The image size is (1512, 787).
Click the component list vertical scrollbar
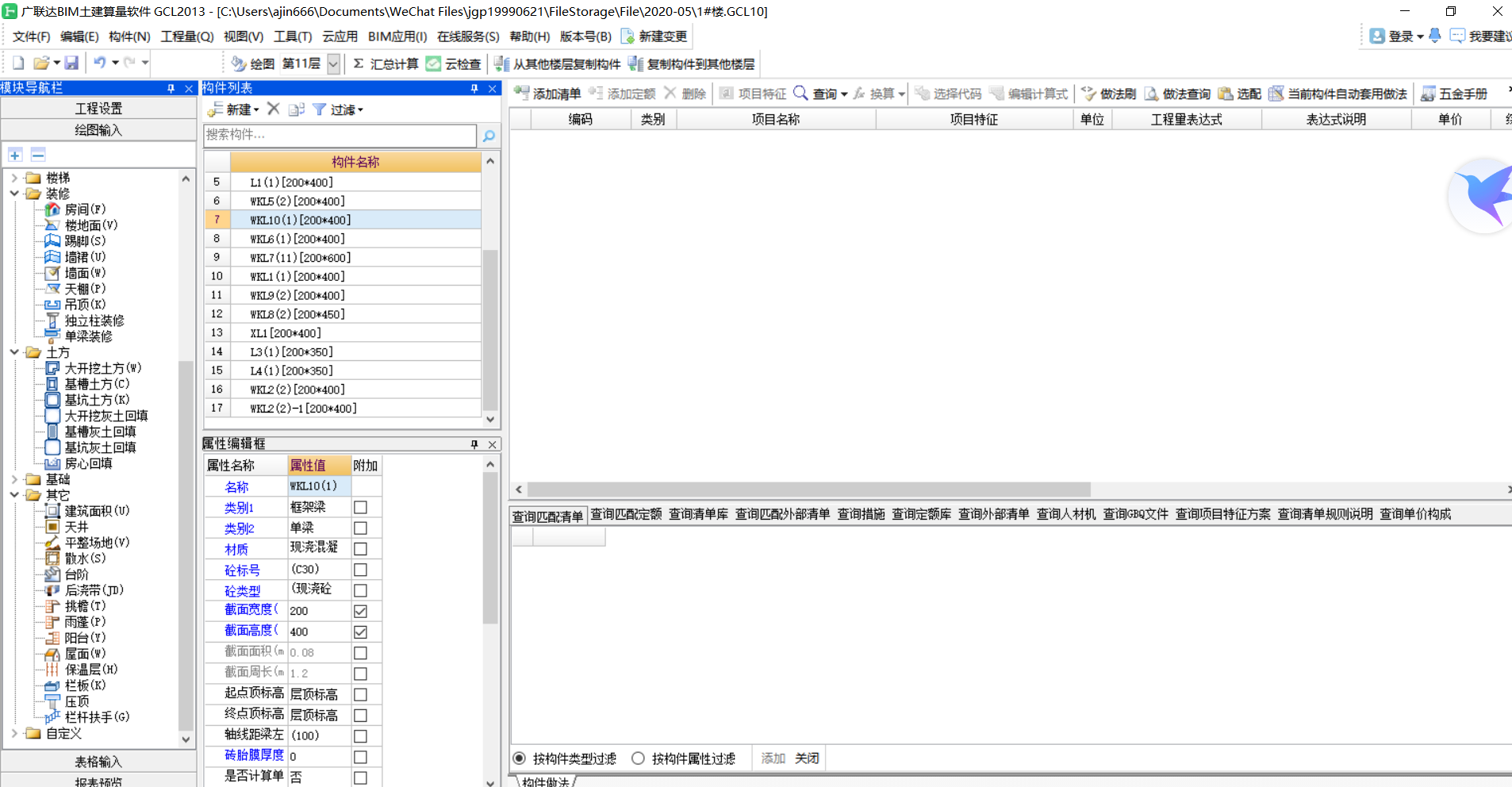(490, 329)
